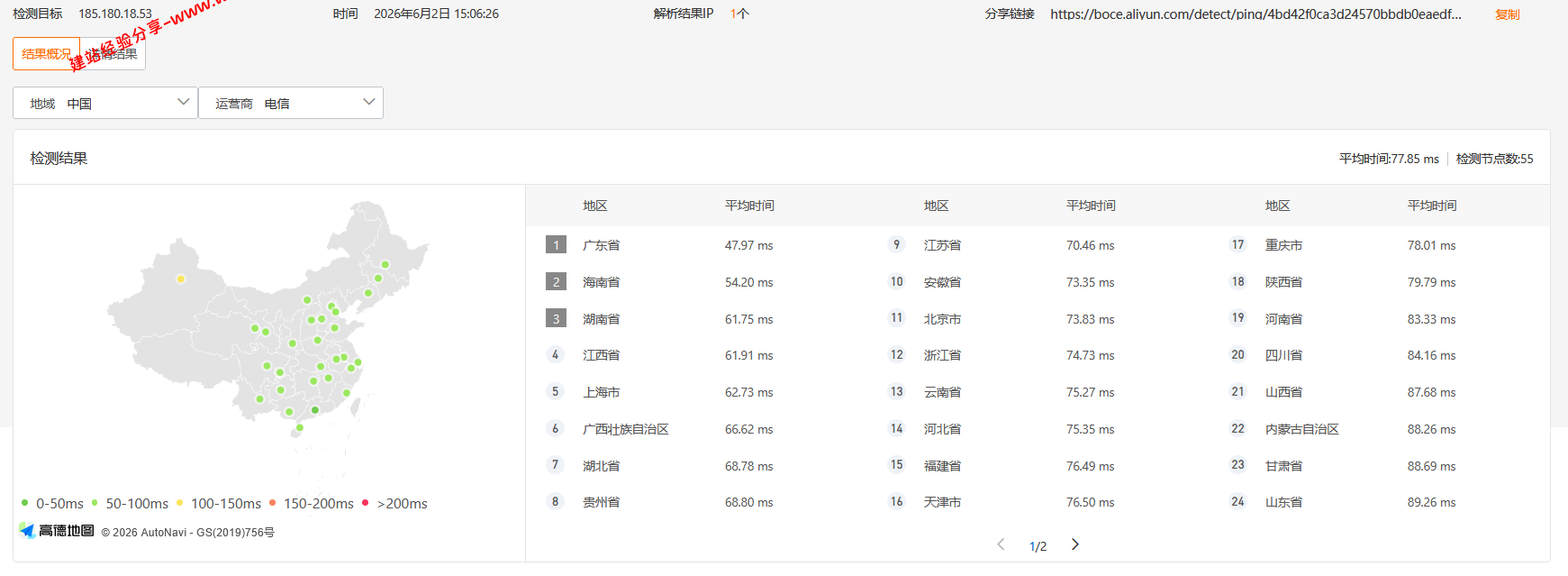Open the 结果概况 tab
This screenshot has width=1568, height=576.
(47, 54)
